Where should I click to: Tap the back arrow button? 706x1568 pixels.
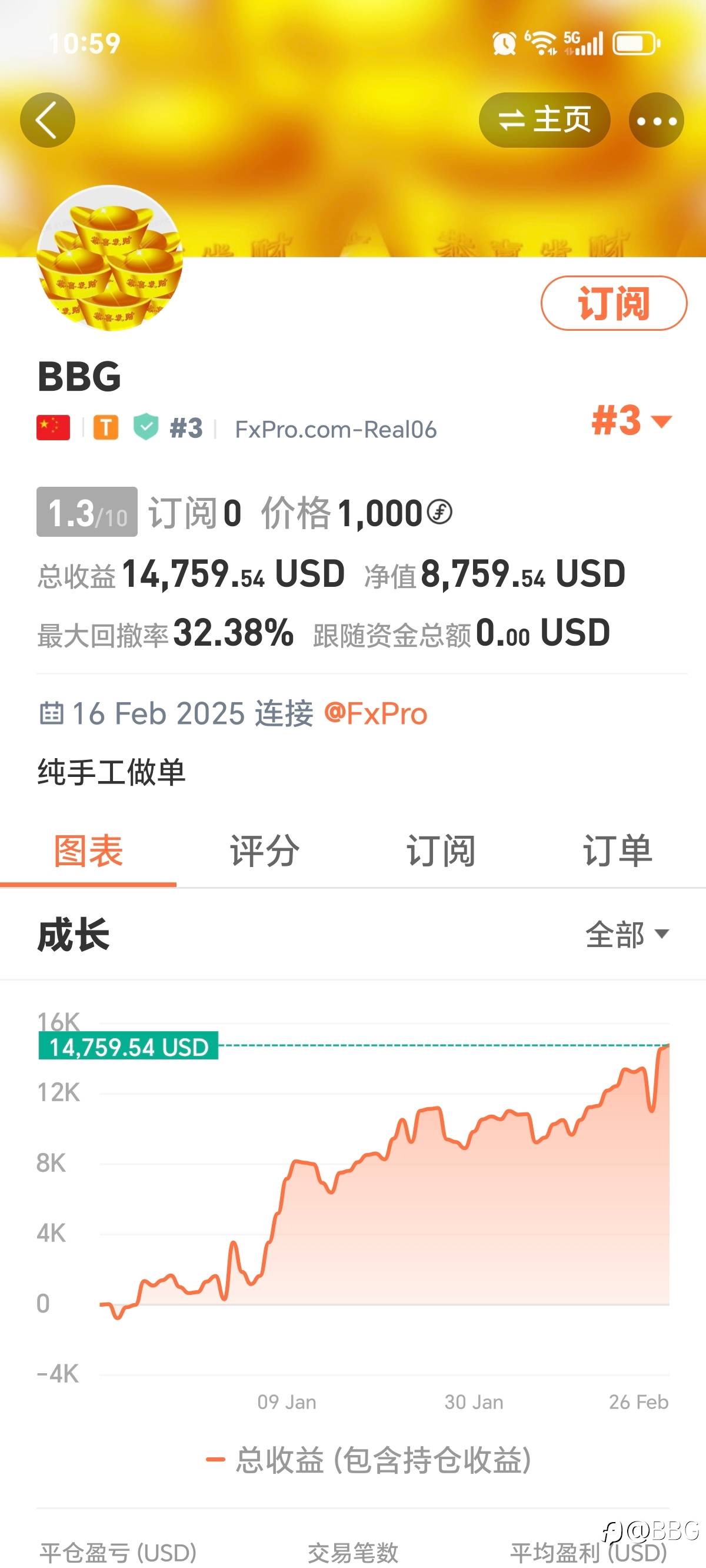[48, 120]
